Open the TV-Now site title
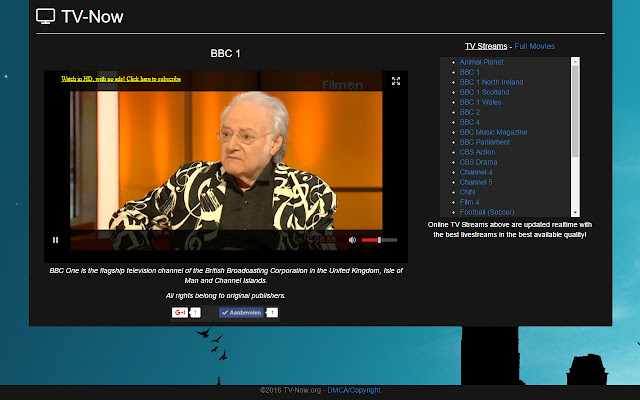 pos(92,17)
